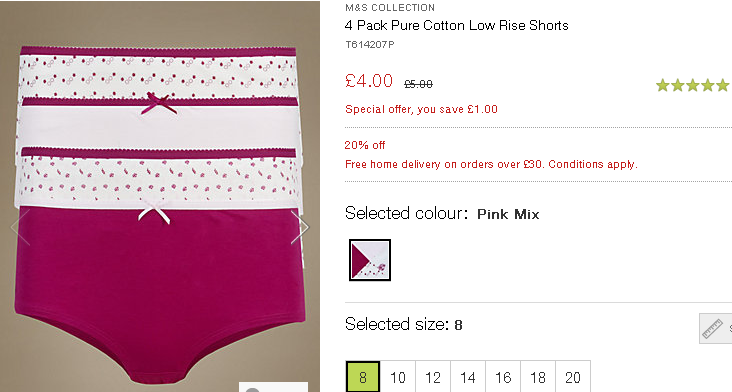732x392 pixels.
Task: Open the size guide ruler icon
Action: point(715,329)
